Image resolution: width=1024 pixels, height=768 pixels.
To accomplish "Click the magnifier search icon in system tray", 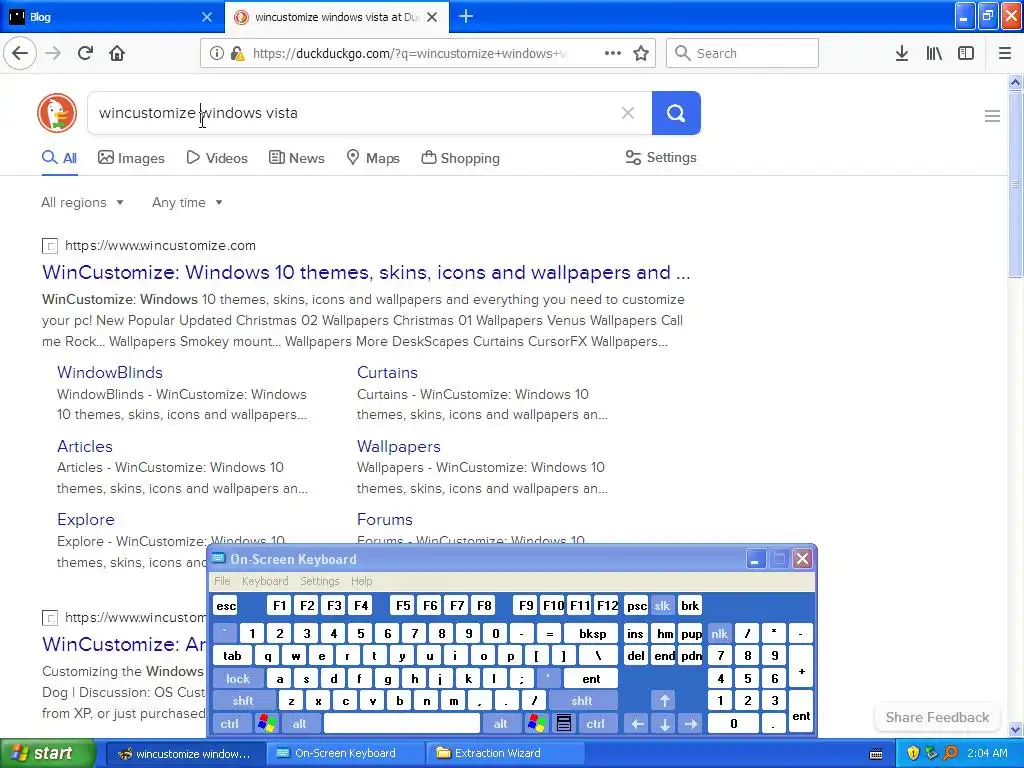I will click(x=951, y=753).
